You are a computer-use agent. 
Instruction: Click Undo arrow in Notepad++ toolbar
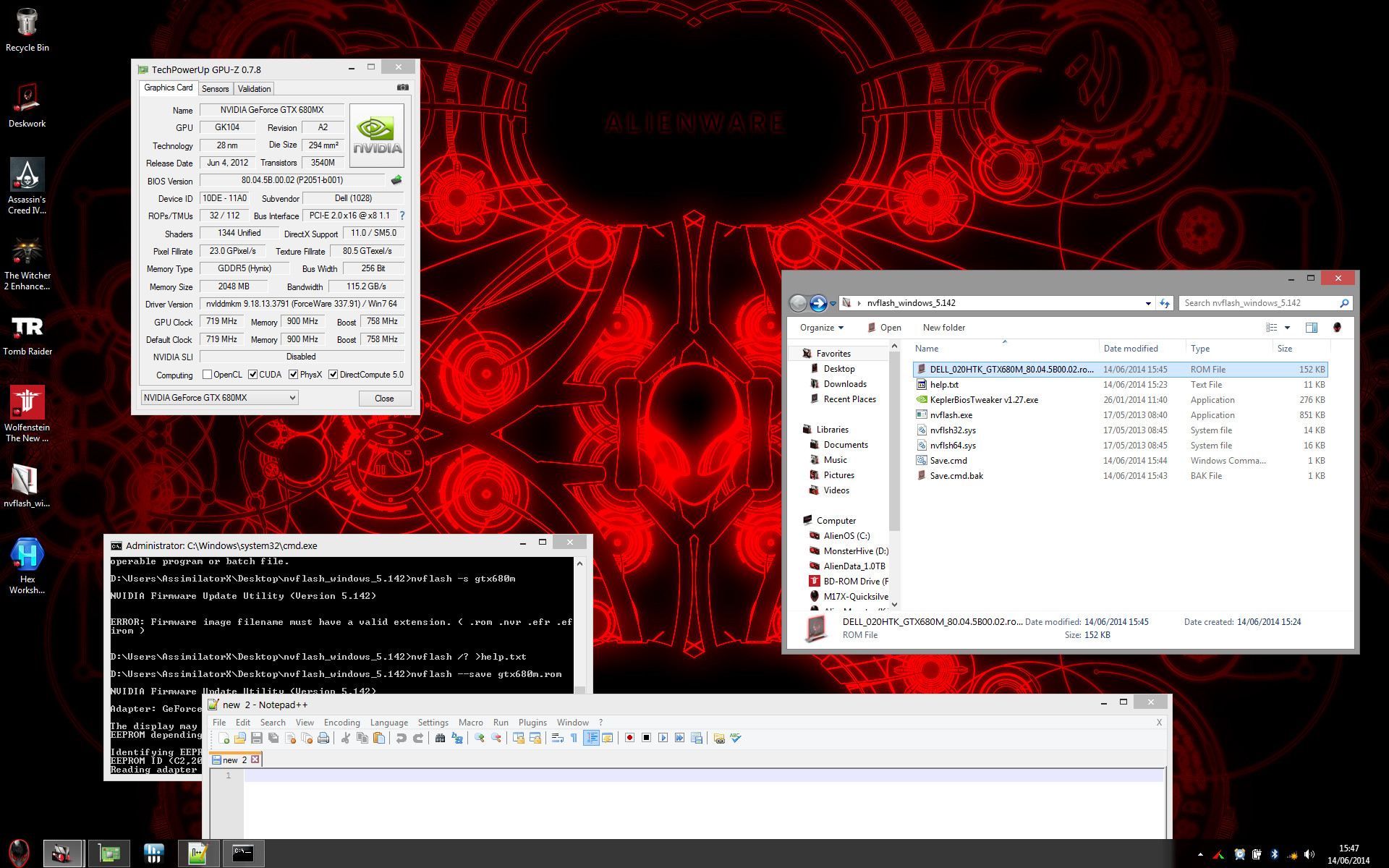[401, 738]
